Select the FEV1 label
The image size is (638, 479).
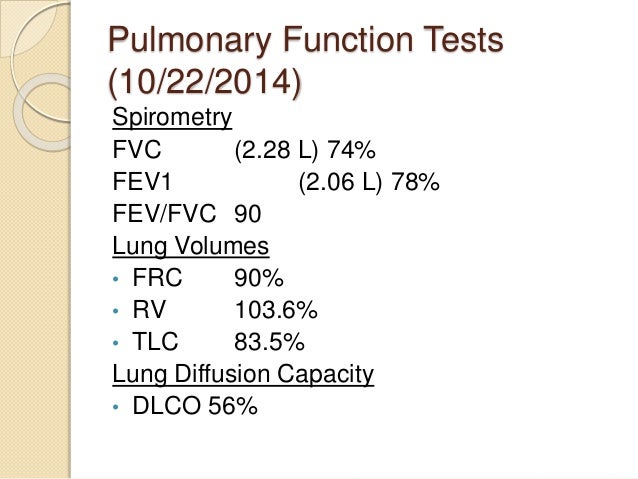(x=142, y=182)
